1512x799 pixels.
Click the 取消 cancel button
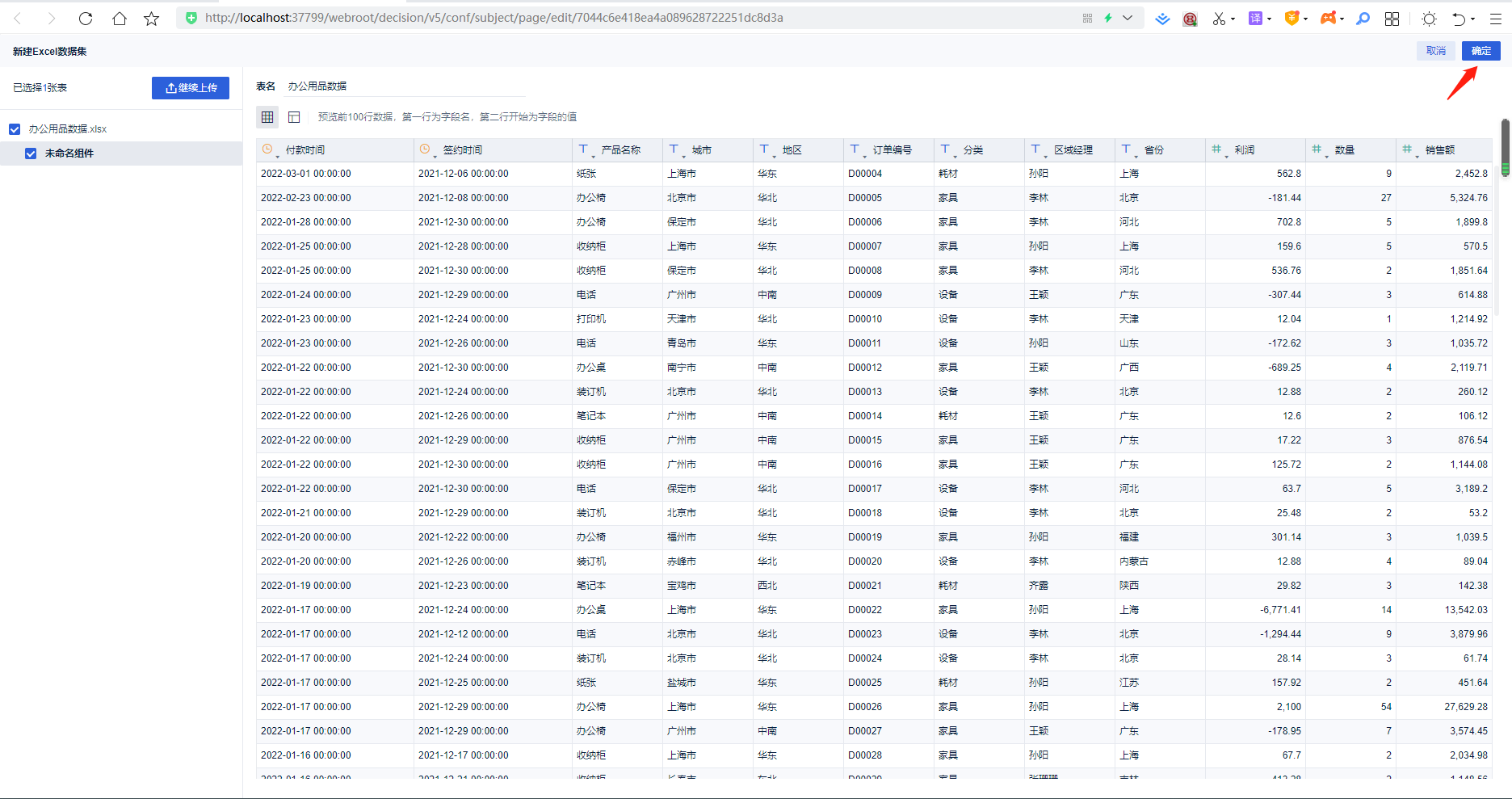tap(1435, 51)
